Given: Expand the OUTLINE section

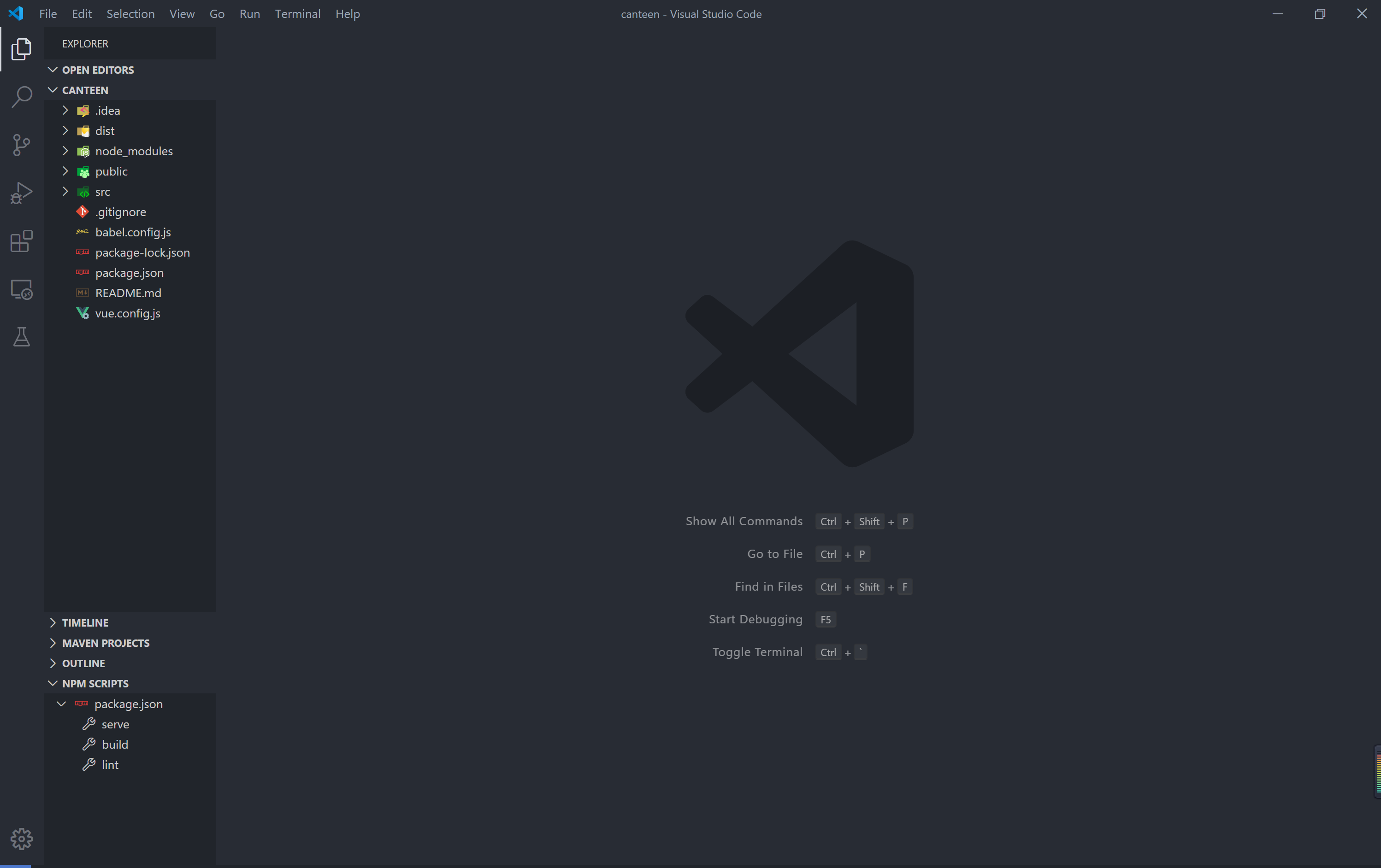Looking at the screenshot, I should pyautogui.click(x=82, y=663).
